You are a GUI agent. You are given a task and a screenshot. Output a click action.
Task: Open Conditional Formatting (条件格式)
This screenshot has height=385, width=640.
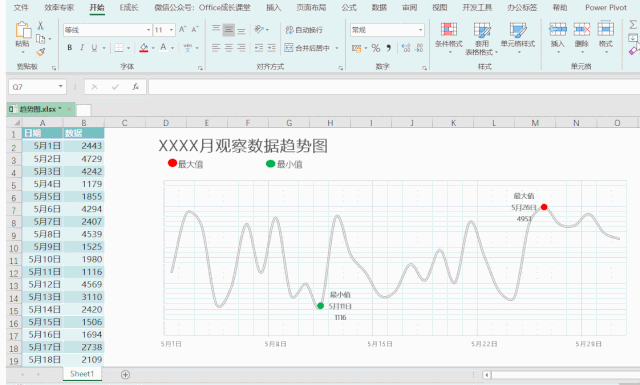449,38
